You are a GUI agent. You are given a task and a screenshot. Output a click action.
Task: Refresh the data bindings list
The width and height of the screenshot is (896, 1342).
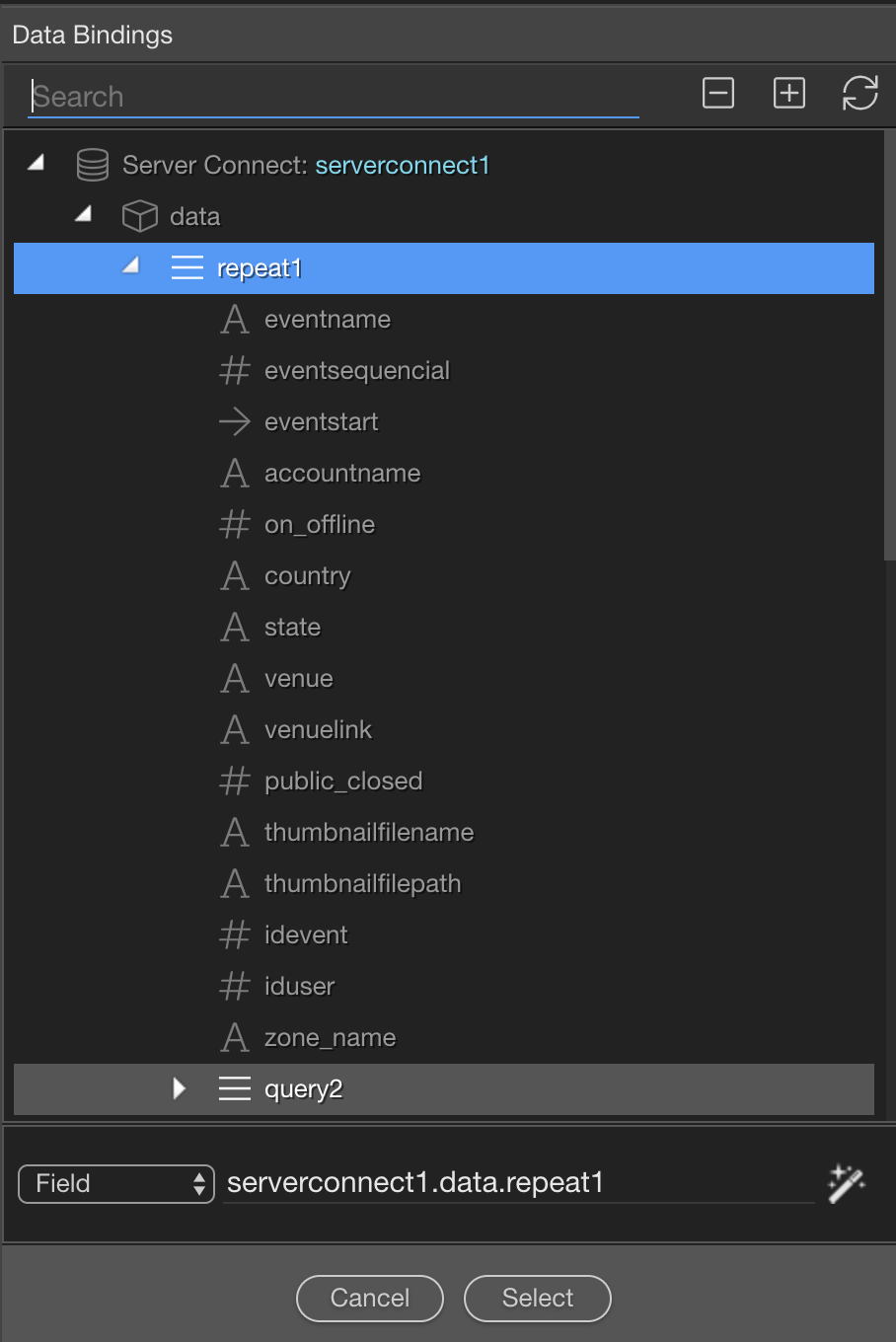(x=860, y=94)
